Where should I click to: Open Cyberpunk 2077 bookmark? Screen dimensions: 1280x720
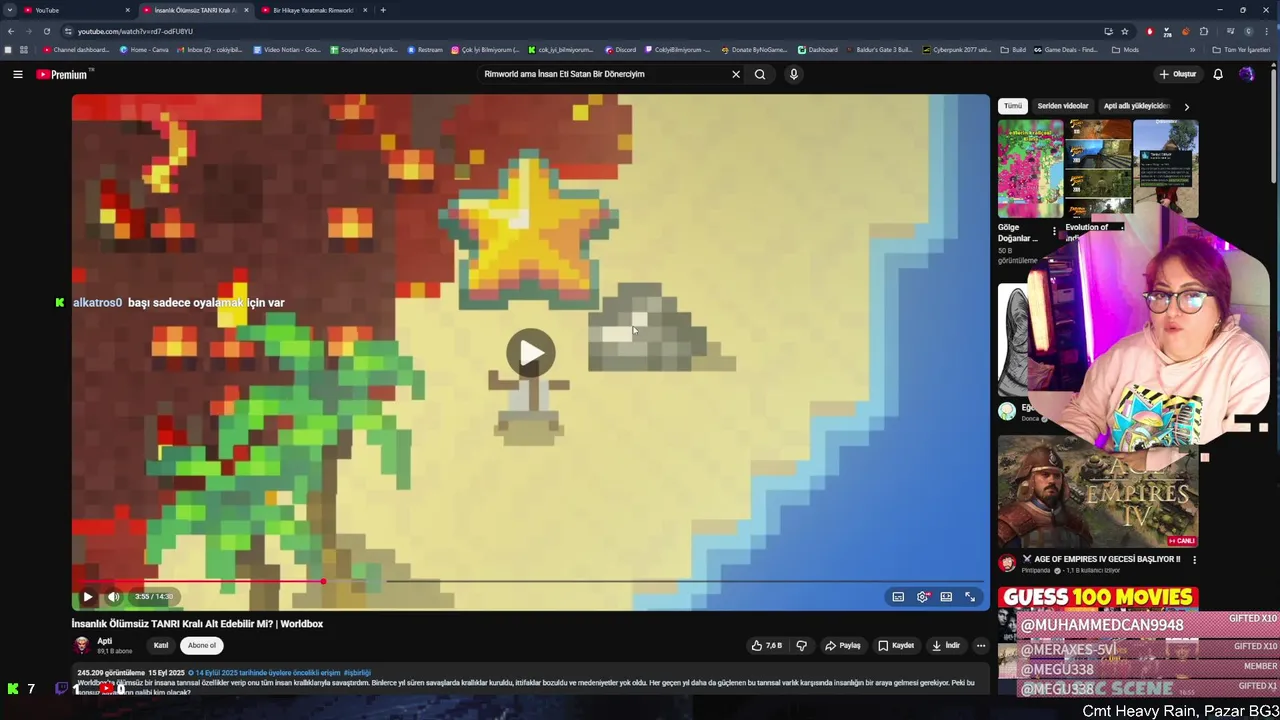point(957,50)
